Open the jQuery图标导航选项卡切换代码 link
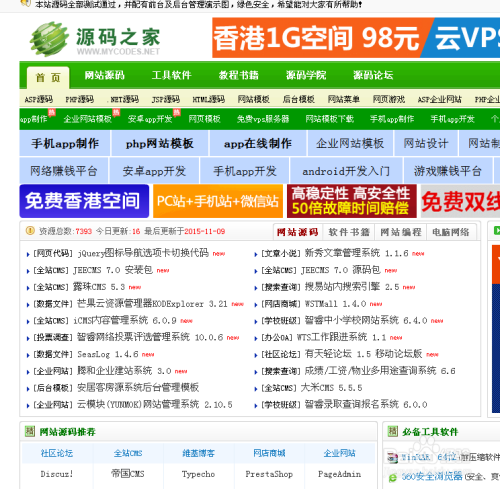500x489 pixels. 143,253
